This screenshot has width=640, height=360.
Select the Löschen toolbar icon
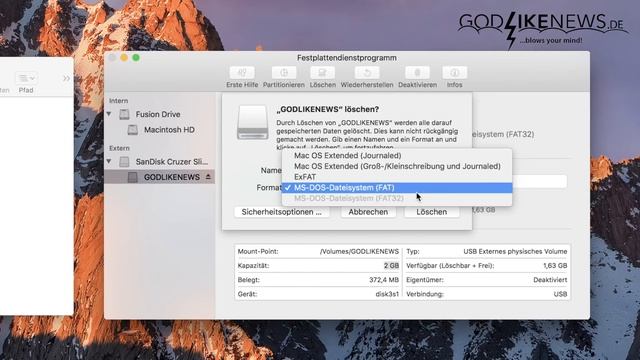pyautogui.click(x=322, y=73)
